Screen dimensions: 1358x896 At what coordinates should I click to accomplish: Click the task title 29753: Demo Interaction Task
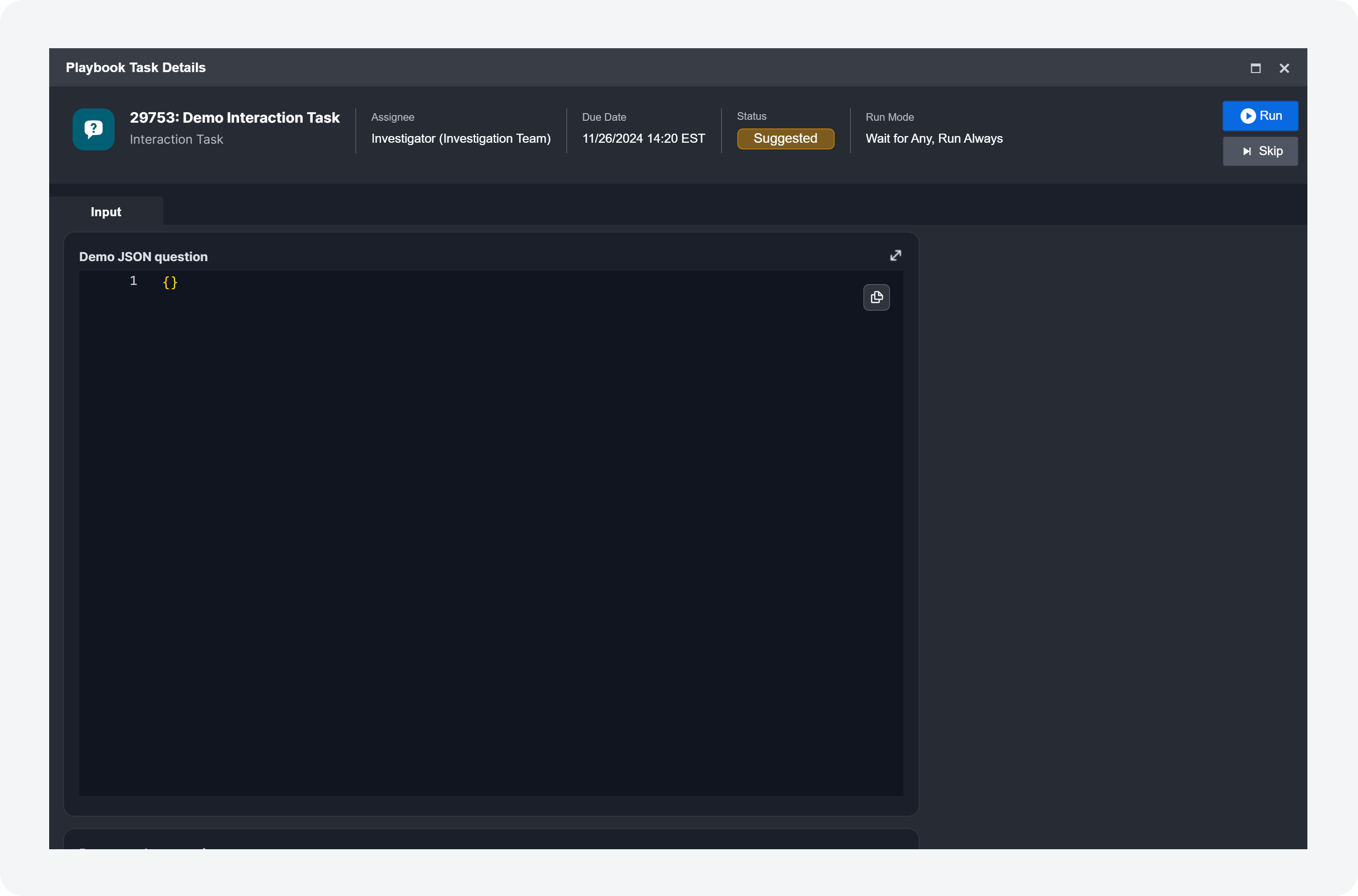click(234, 117)
